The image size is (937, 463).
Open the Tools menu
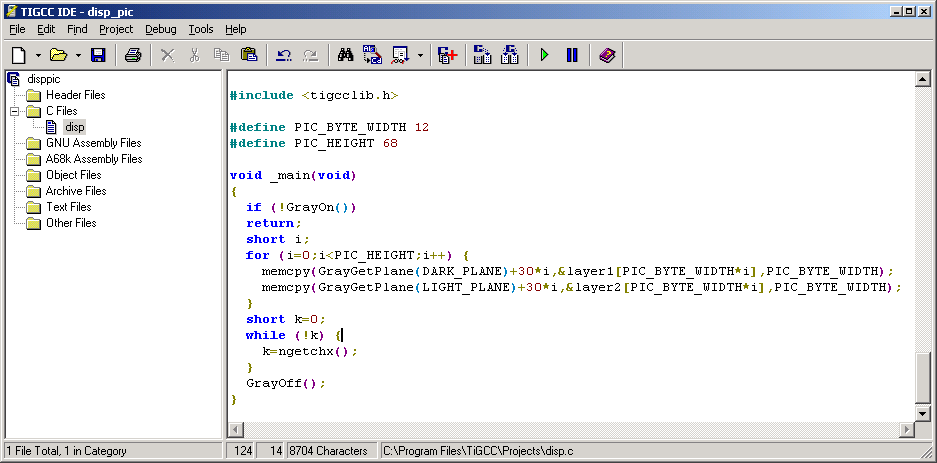(201, 29)
